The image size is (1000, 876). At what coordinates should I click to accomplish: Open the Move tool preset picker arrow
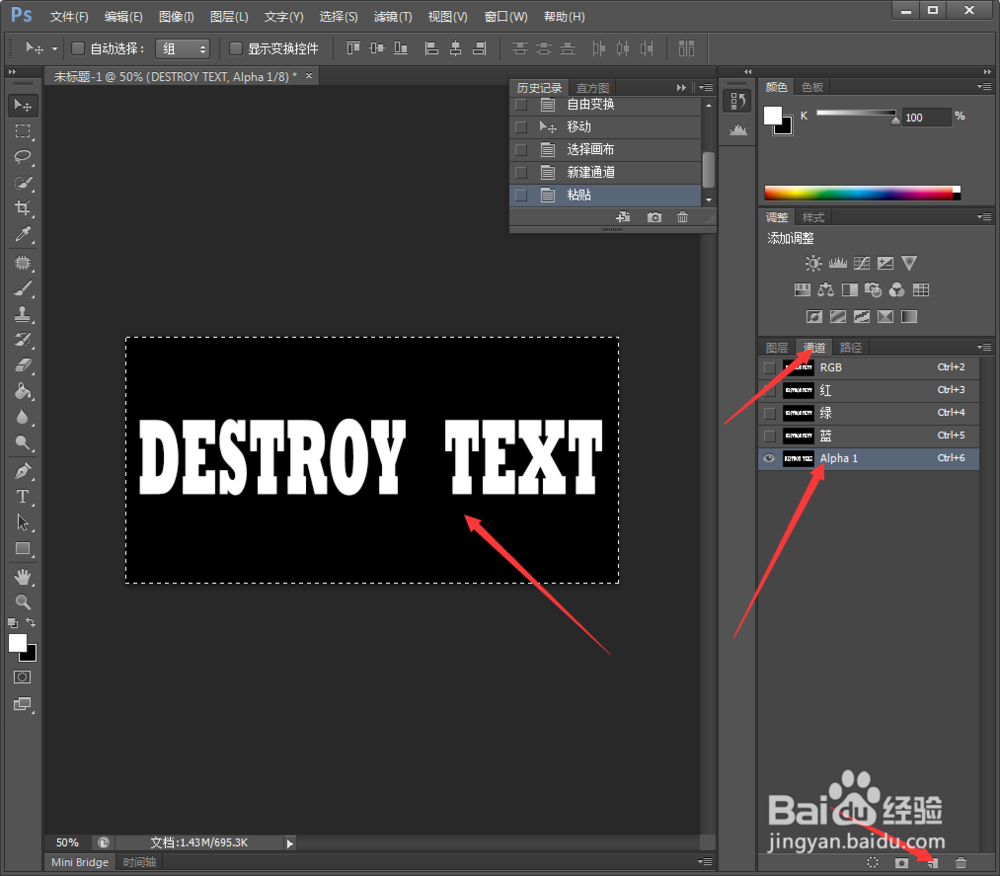tap(54, 48)
